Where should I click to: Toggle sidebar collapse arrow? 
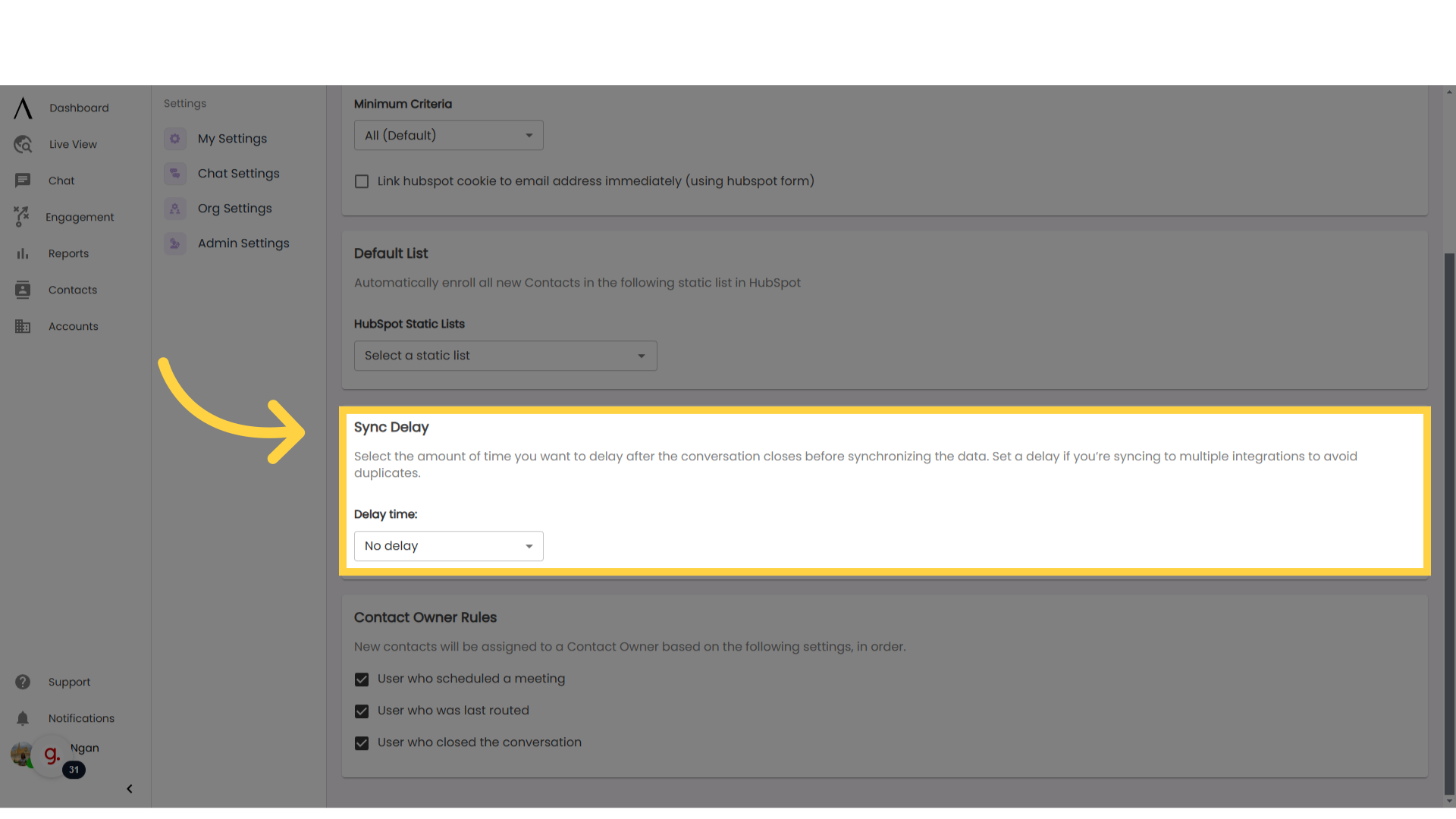pyautogui.click(x=129, y=789)
